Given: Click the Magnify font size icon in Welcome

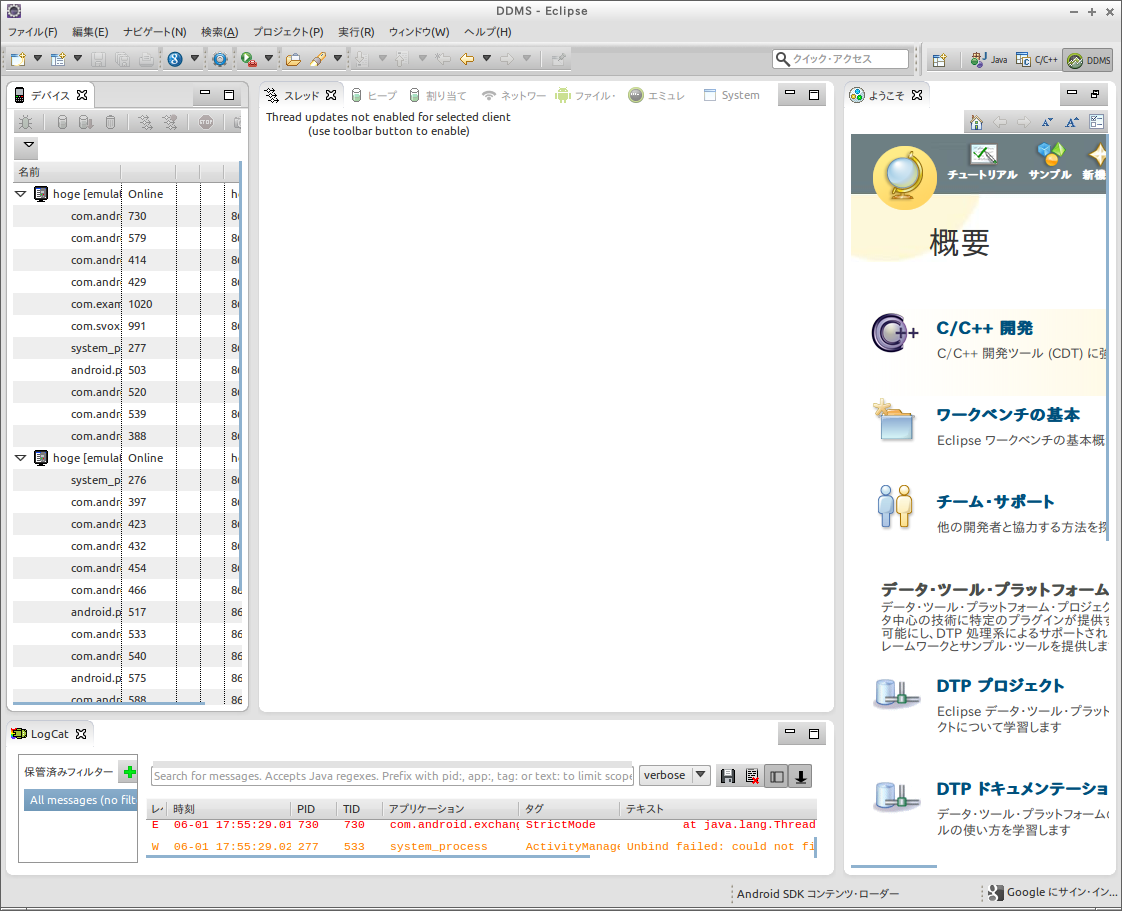Looking at the screenshot, I should (1072, 122).
